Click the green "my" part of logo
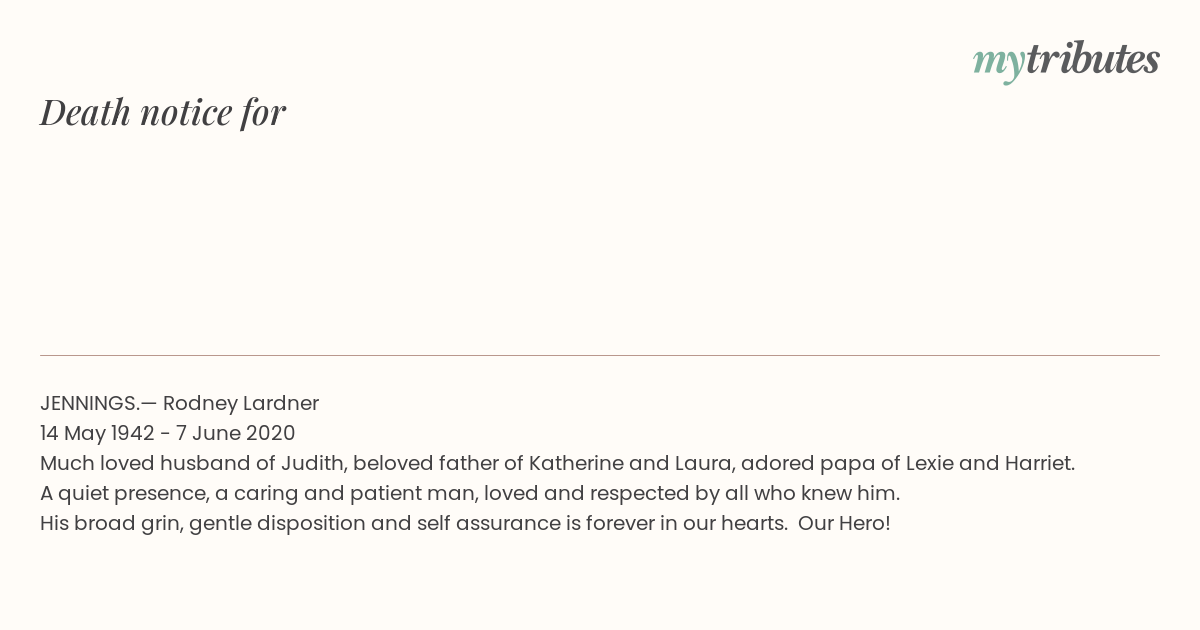Screen dimensions: 1200x630 coord(998,65)
